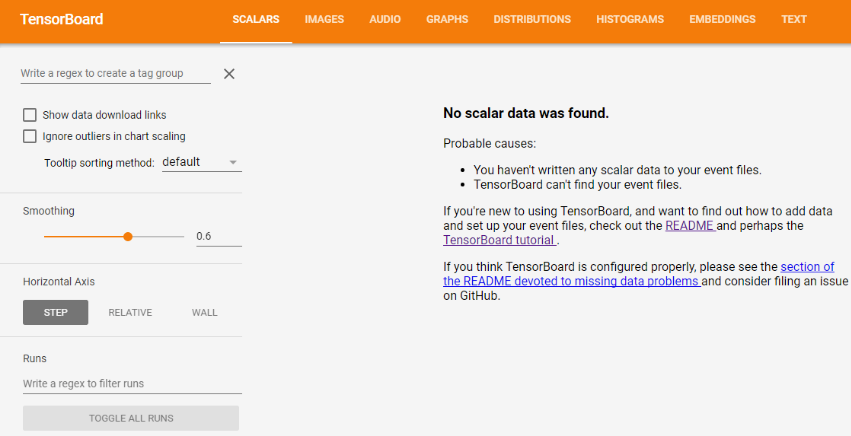Follow the TensorBoard tutorial link
The image size is (851, 436).
(500, 240)
